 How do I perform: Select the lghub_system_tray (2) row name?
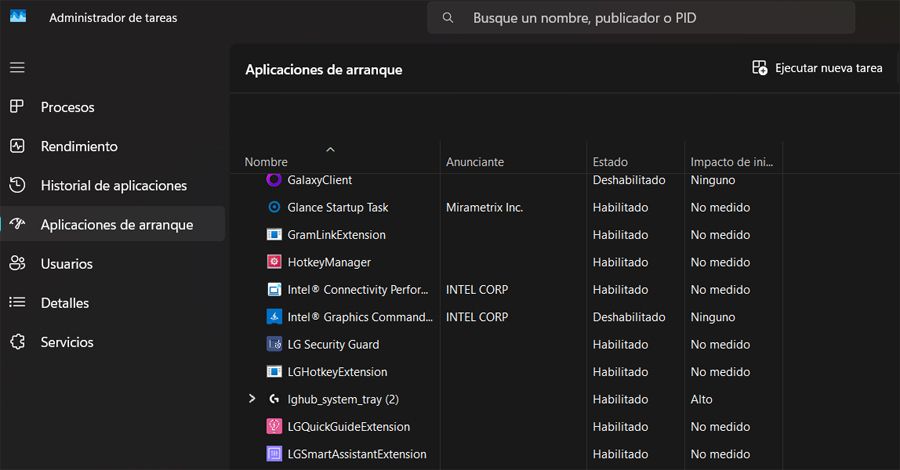tap(343, 399)
